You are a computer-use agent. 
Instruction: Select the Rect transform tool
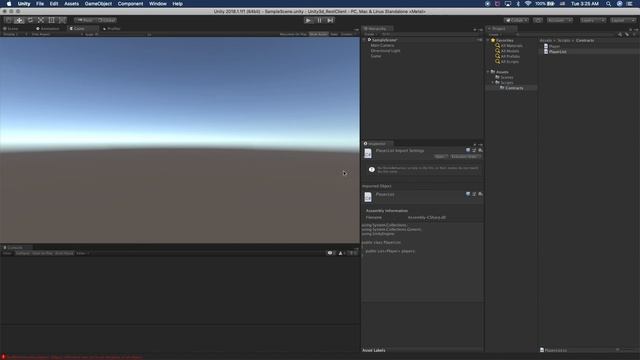51,20
